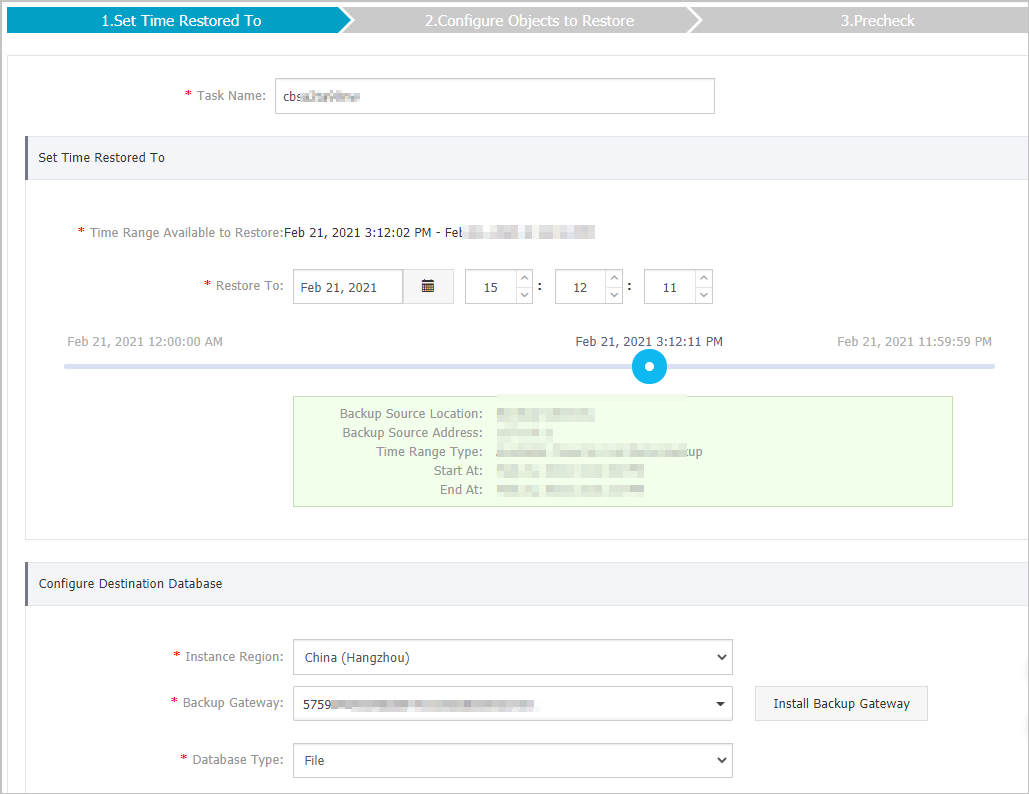Click the blue timeline slider handle
The height and width of the screenshot is (794, 1029).
tap(649, 366)
